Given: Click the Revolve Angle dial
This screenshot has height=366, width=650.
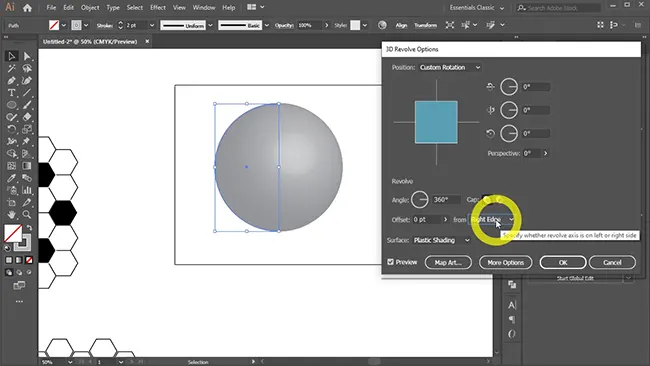Looking at the screenshot, I should coord(420,200).
